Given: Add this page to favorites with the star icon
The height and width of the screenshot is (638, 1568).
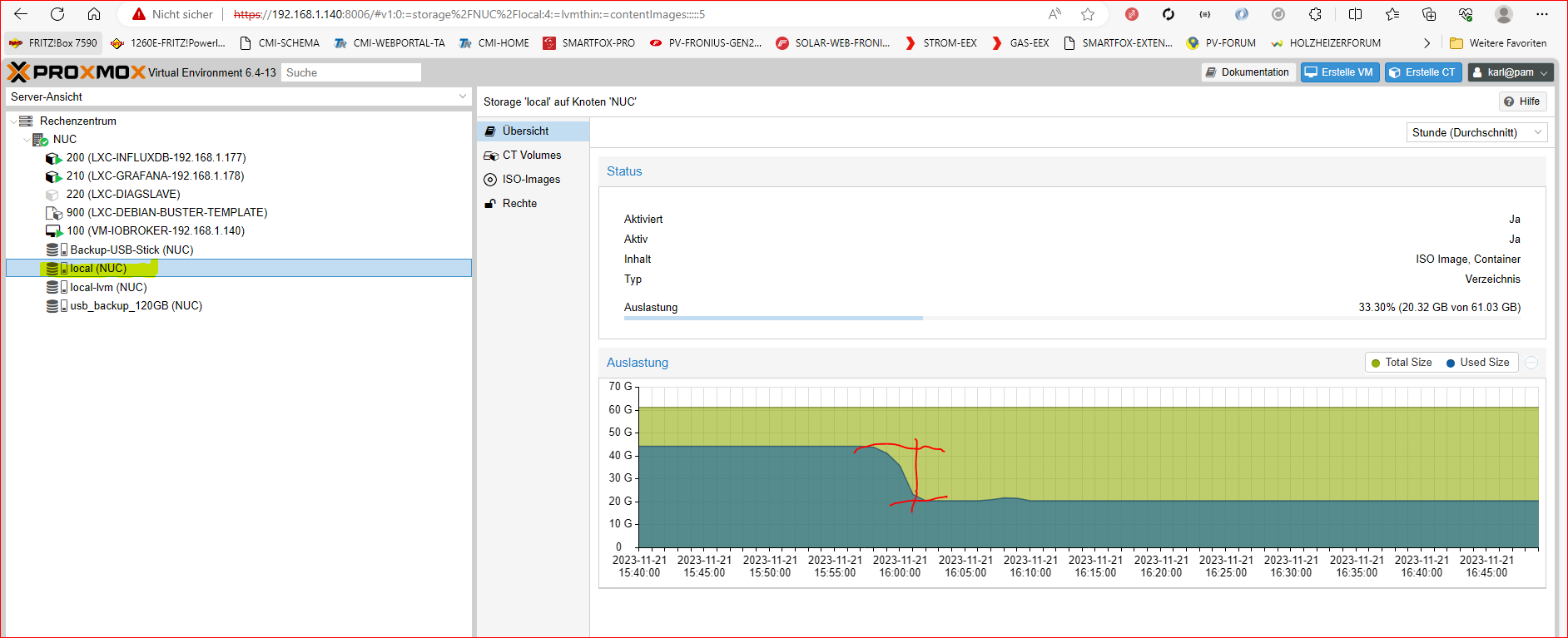Looking at the screenshot, I should (1088, 14).
